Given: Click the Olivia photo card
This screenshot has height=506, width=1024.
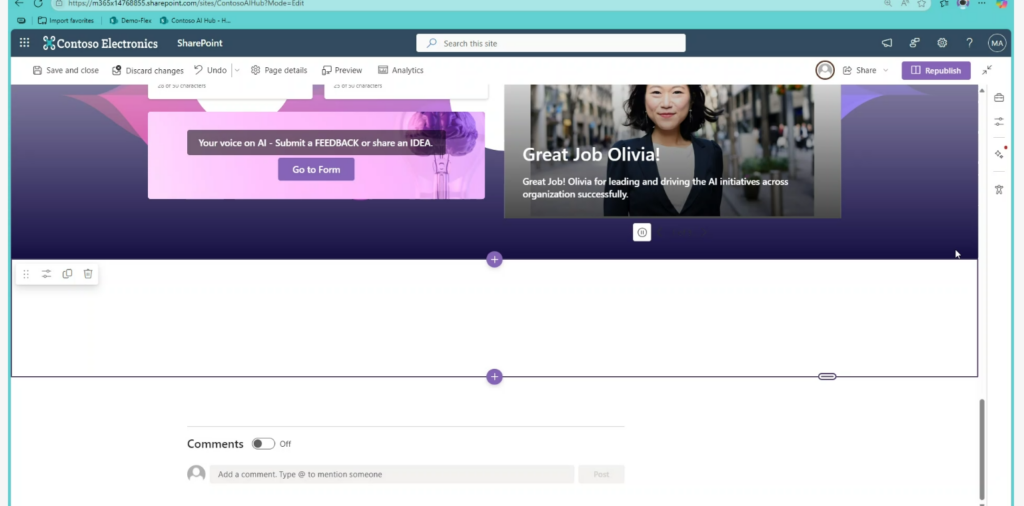Looking at the screenshot, I should [x=672, y=151].
